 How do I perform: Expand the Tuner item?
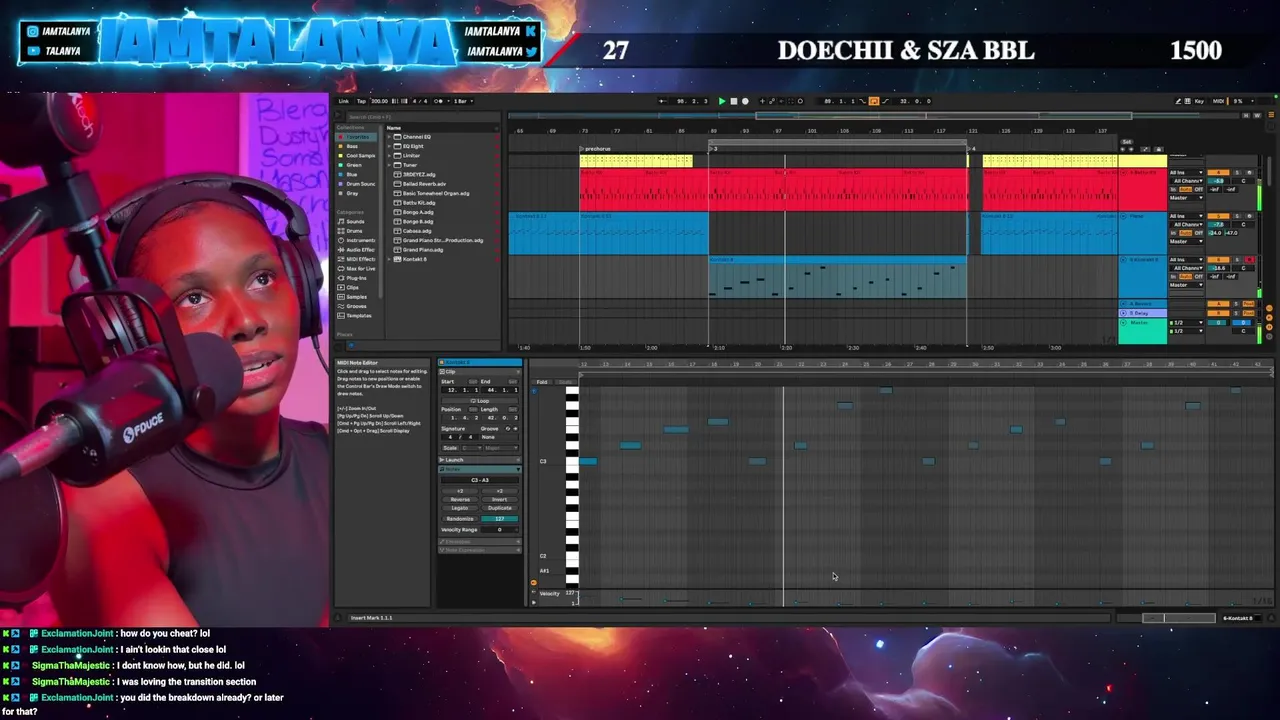[x=389, y=165]
